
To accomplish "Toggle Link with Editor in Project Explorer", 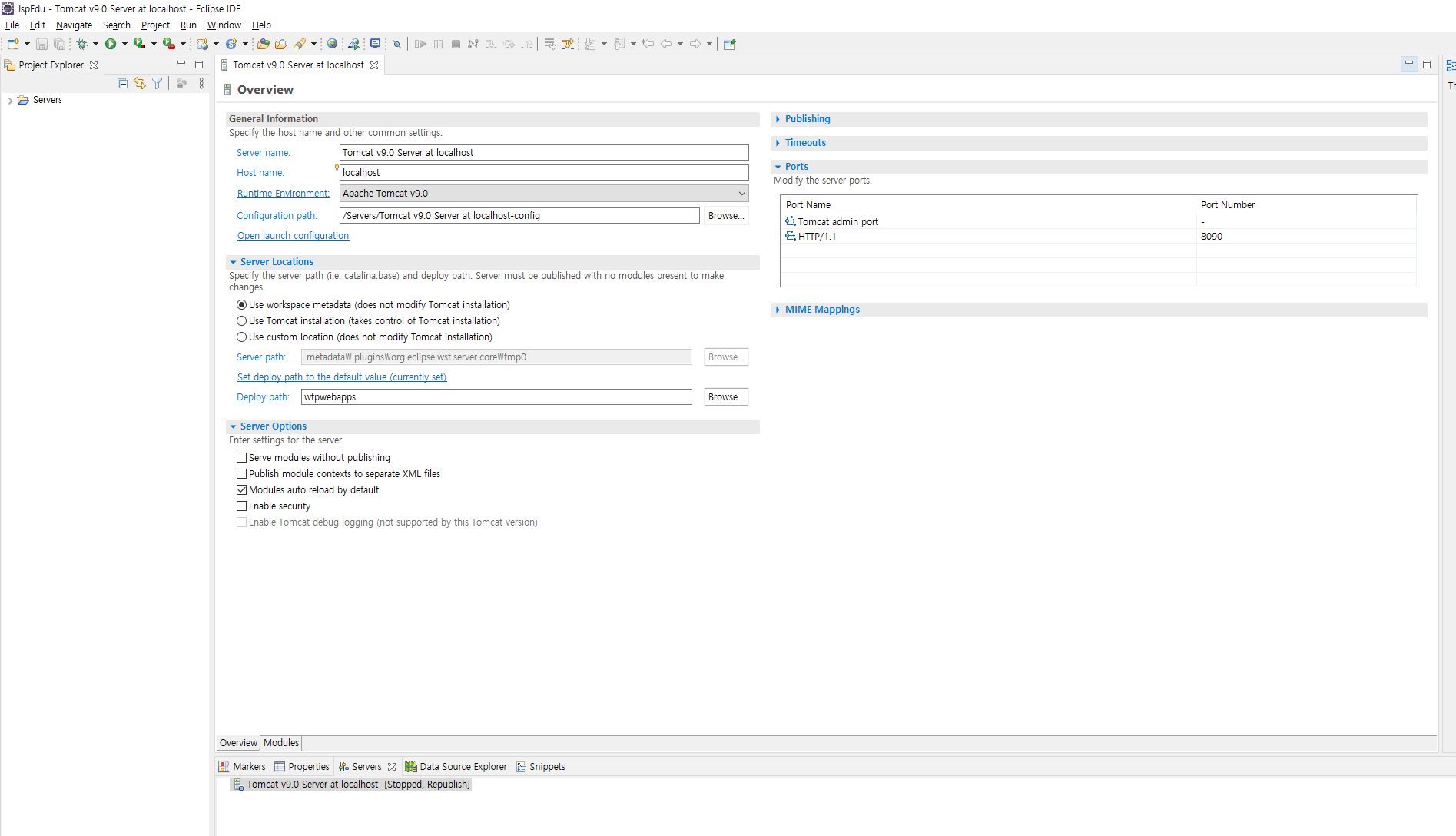I will (140, 83).
